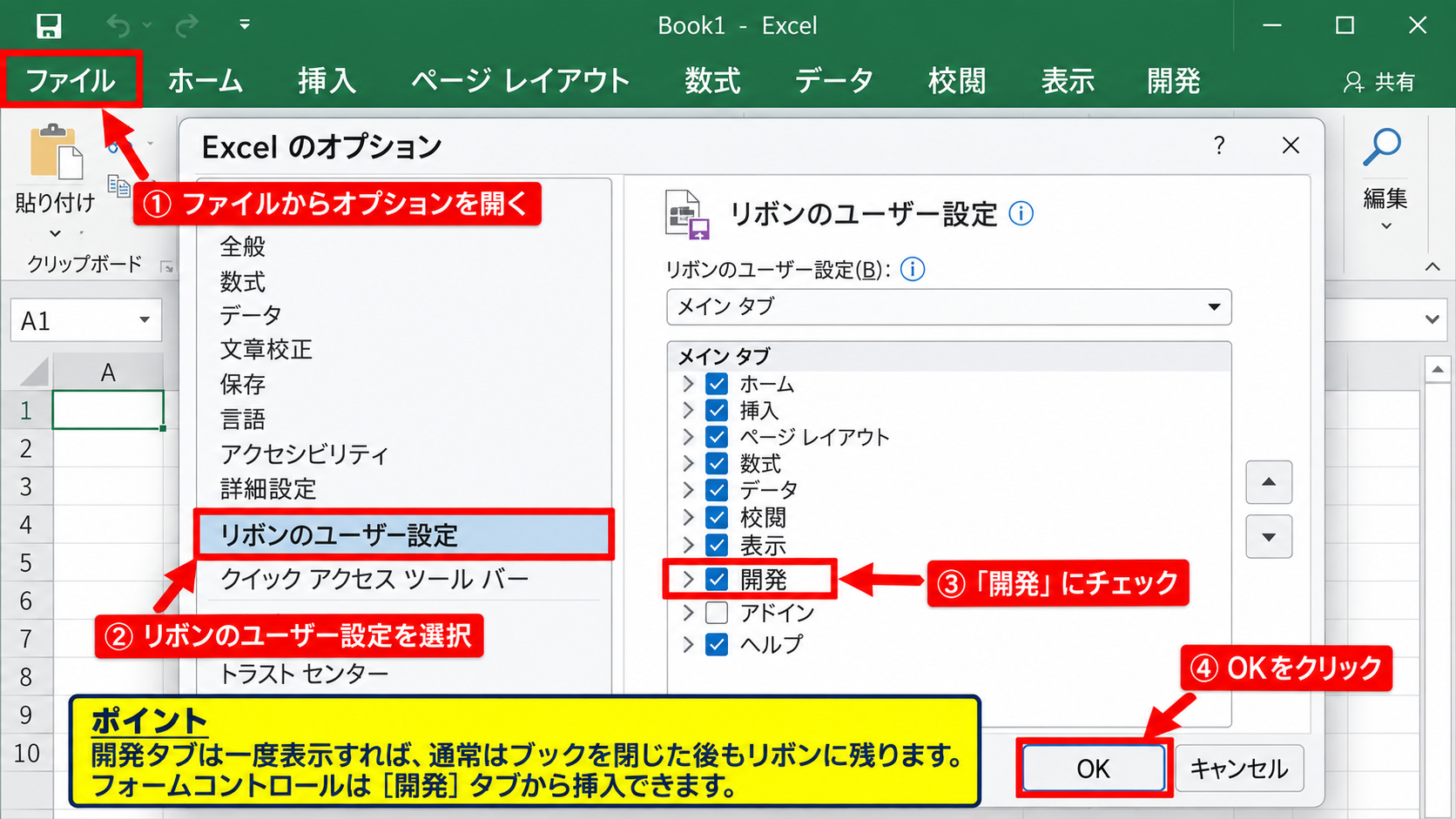
Task: Click the Save icon in title bar
Action: [x=49, y=26]
